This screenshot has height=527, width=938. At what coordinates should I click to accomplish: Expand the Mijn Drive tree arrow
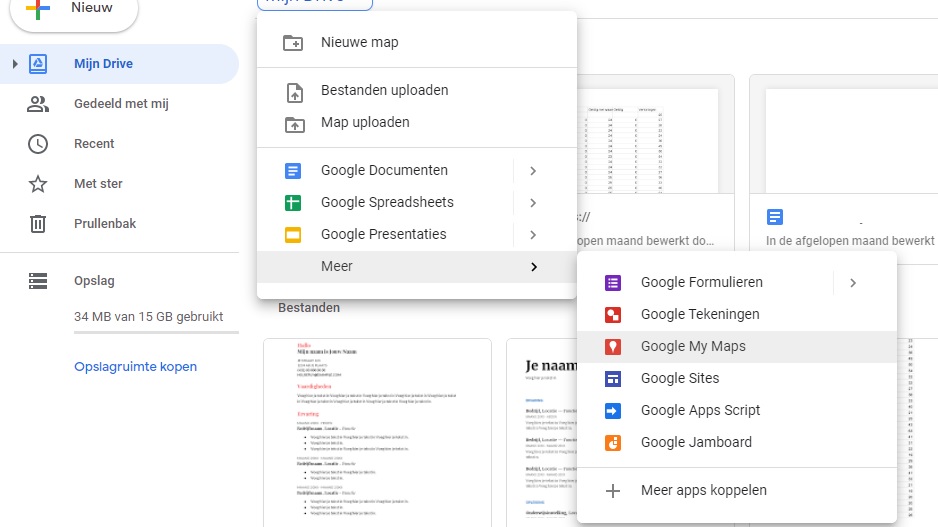[x=14, y=64]
